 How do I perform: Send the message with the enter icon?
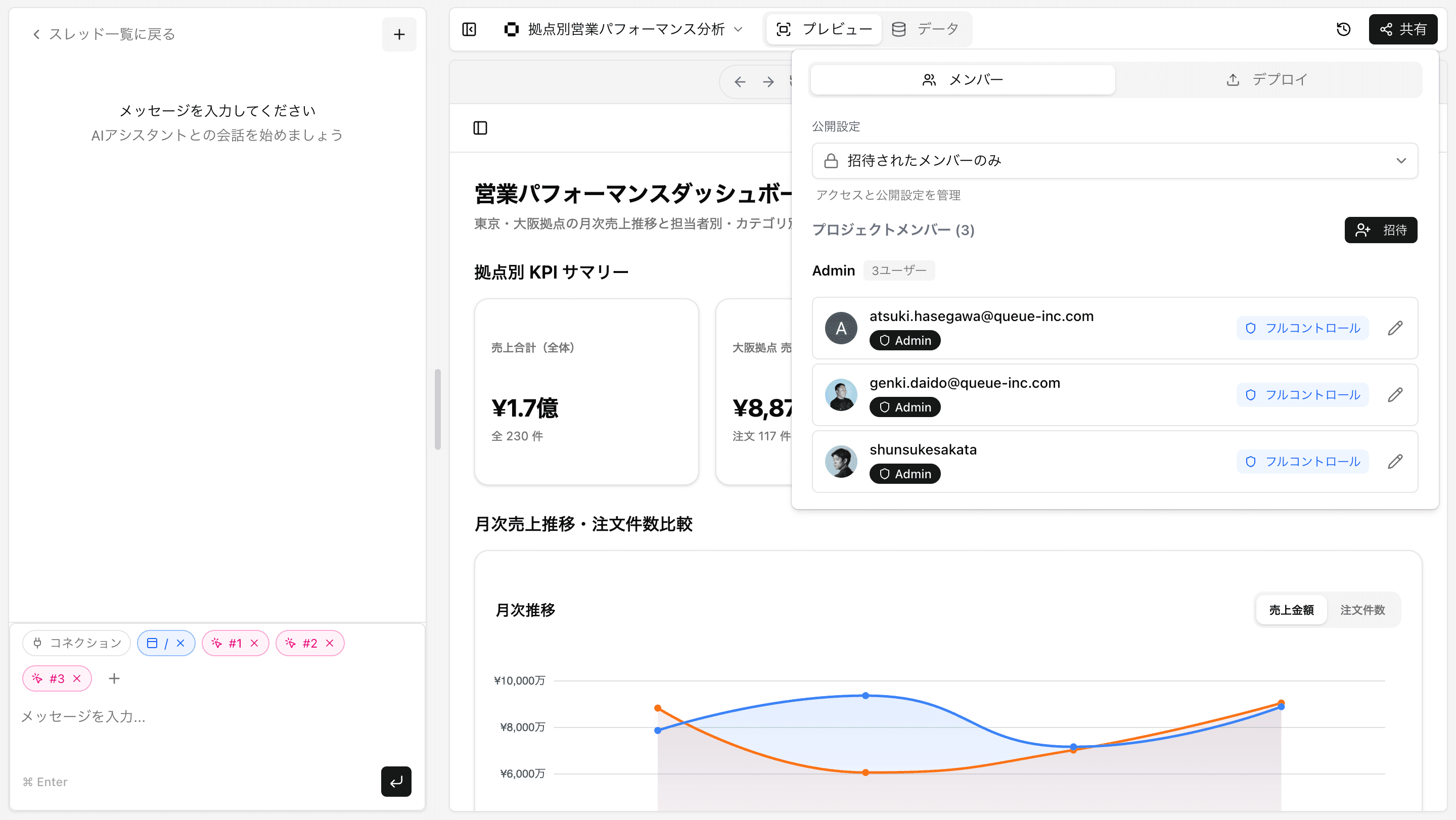point(396,782)
